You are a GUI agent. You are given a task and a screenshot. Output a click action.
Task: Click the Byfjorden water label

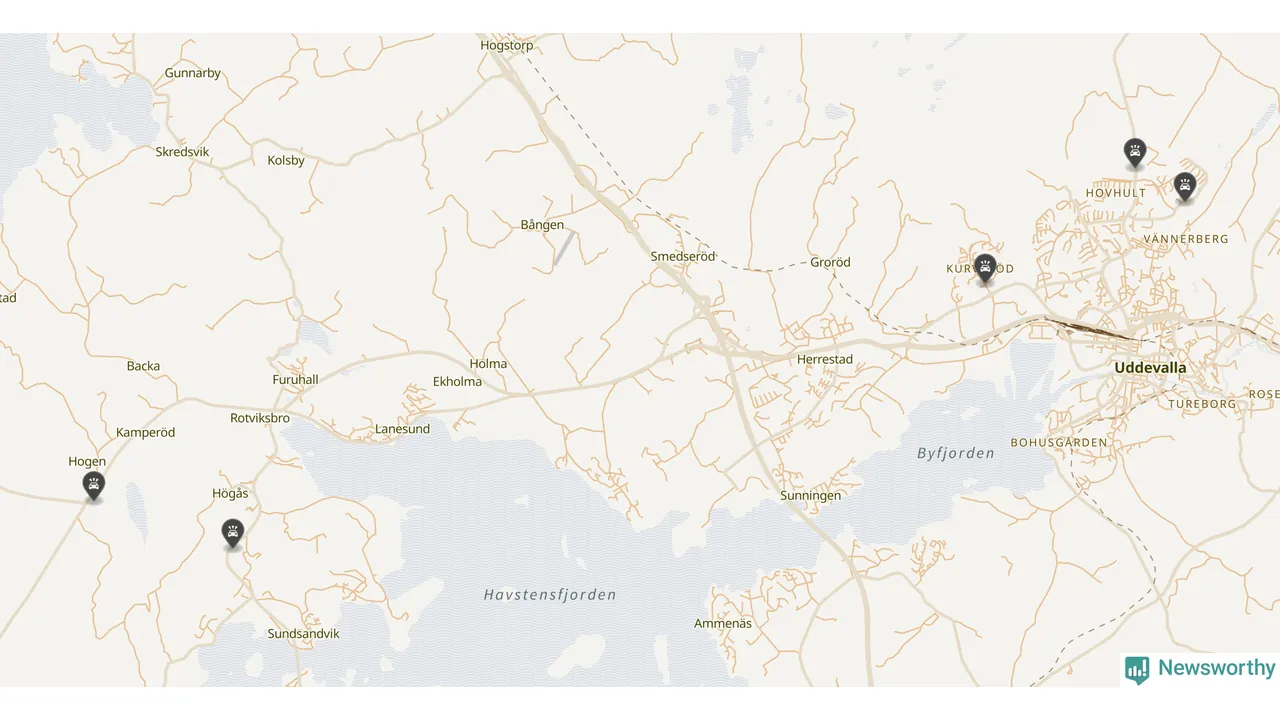[x=956, y=453]
